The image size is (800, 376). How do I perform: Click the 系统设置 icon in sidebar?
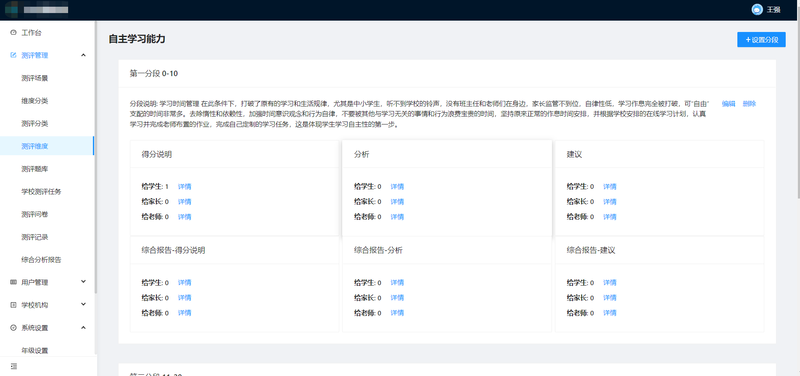(x=13, y=328)
